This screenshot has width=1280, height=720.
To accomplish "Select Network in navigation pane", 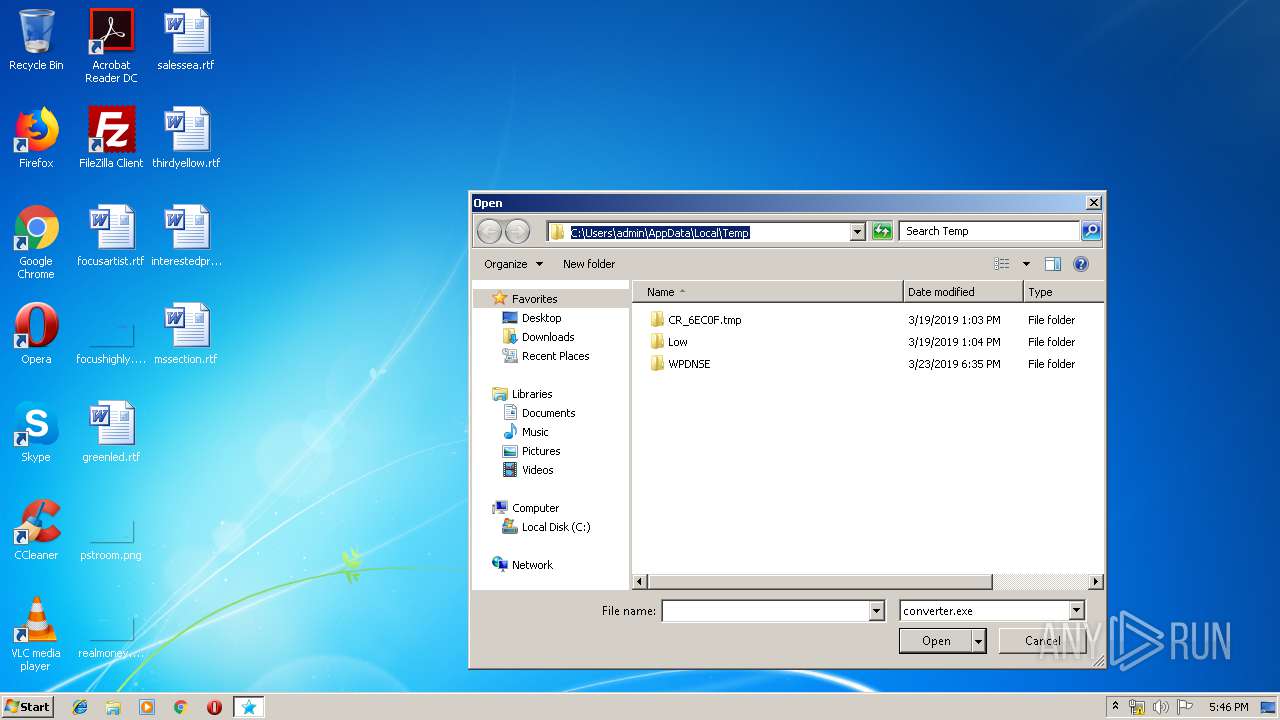I will pyautogui.click(x=522, y=565).
